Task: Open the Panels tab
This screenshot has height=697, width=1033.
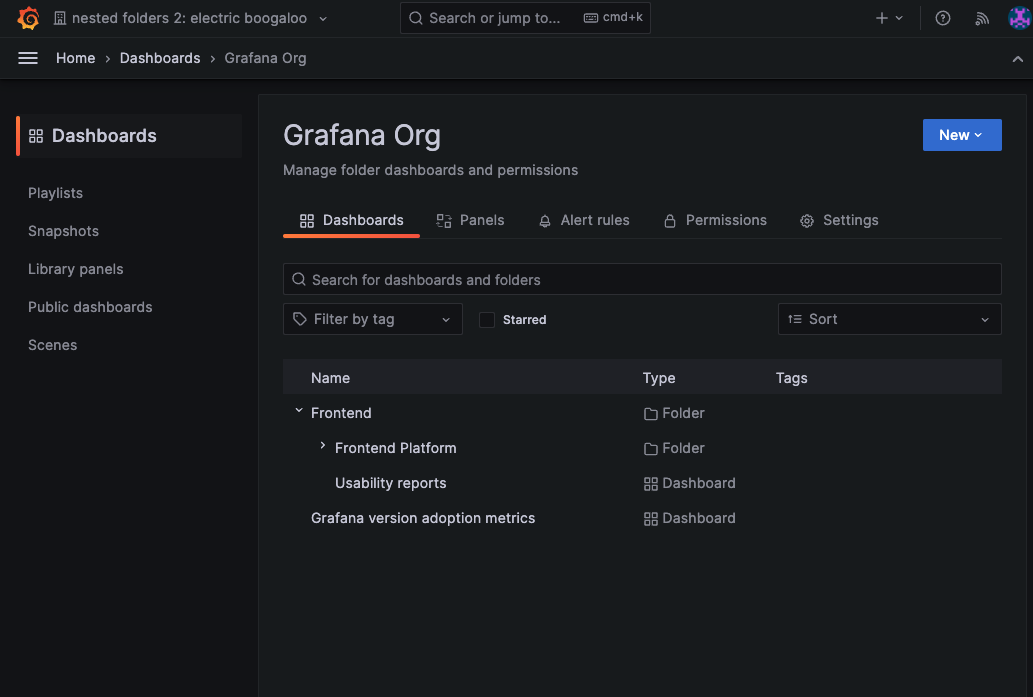Action: [470, 220]
